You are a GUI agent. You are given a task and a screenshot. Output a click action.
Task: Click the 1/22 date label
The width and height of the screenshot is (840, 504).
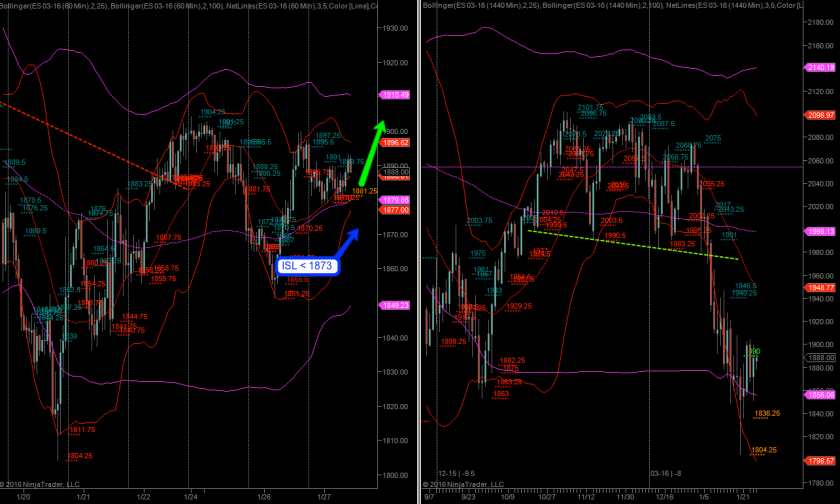coord(143,497)
